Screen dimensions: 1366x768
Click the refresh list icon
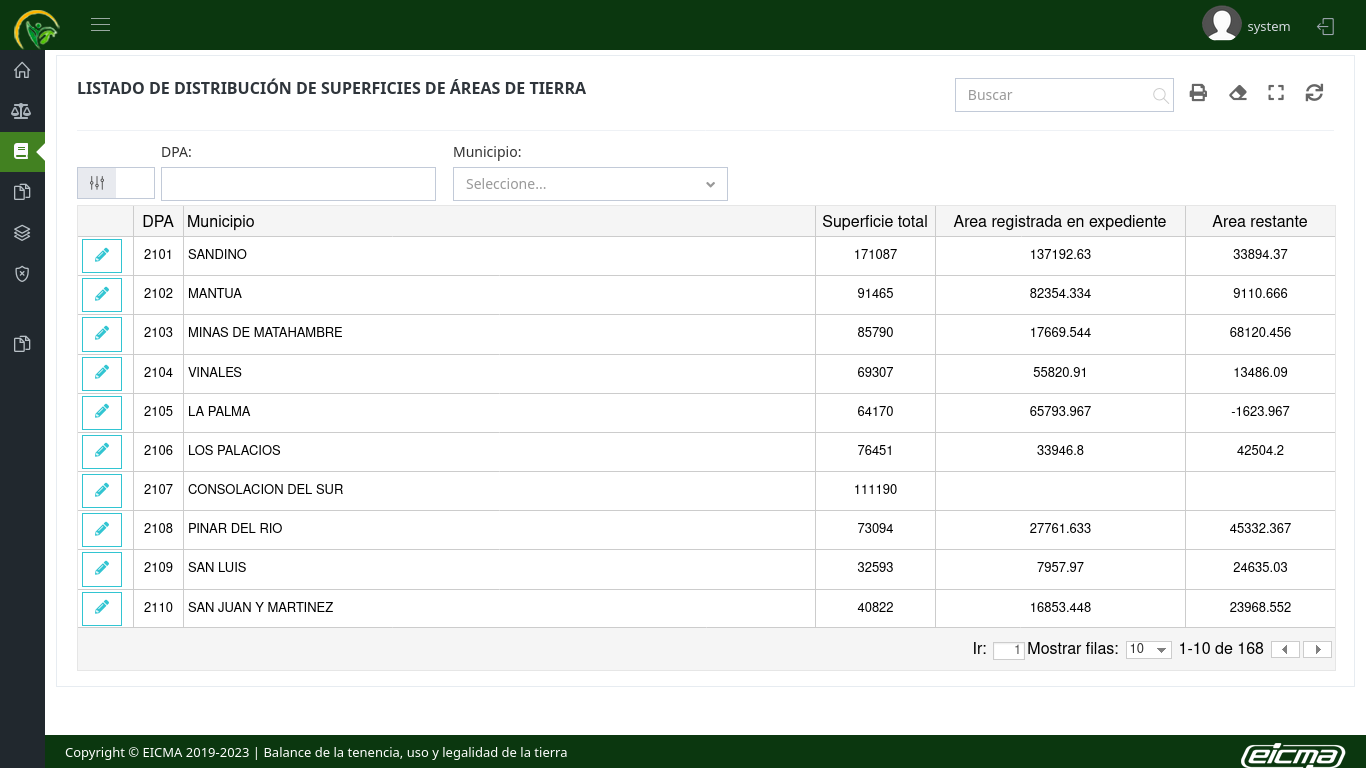point(1314,93)
